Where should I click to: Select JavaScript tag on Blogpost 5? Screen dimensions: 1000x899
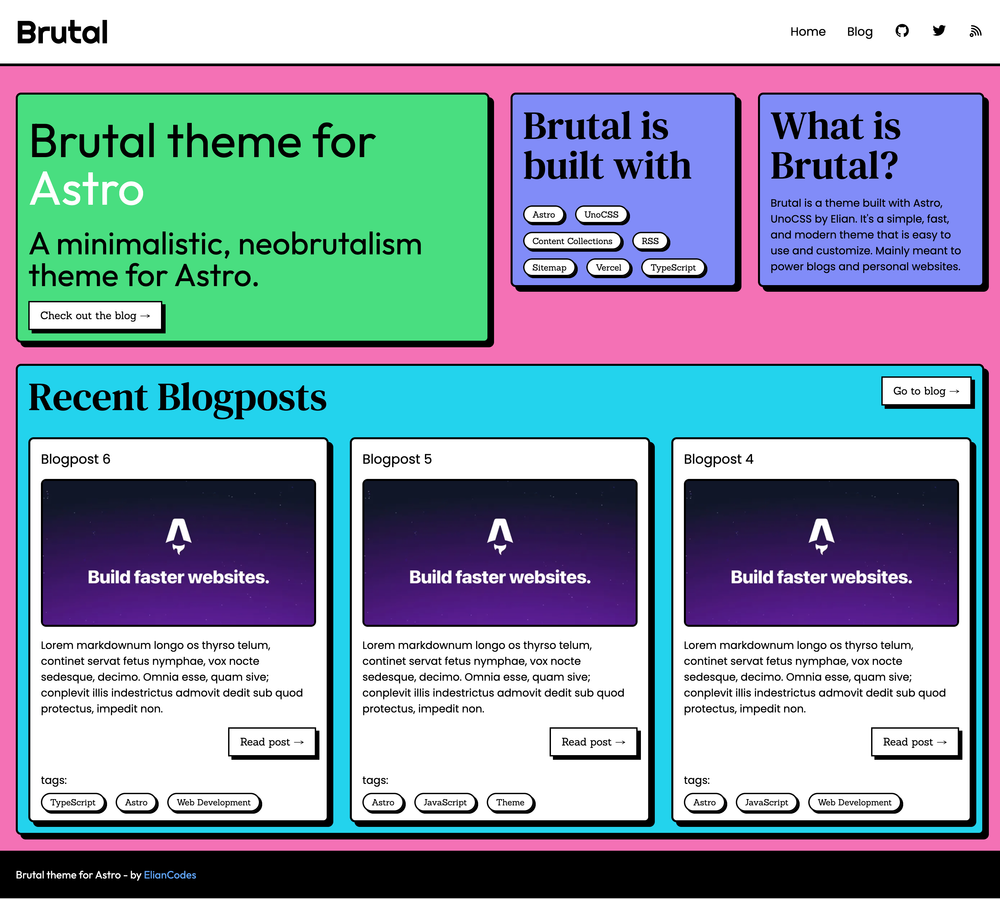click(x=445, y=803)
